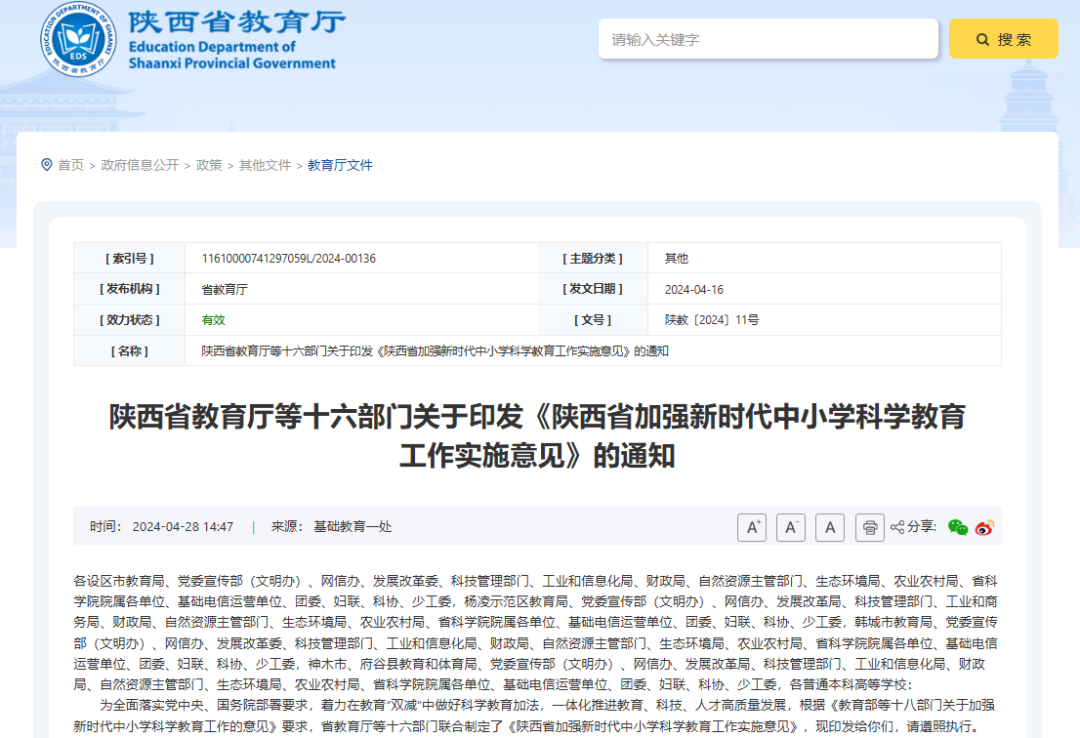Click the Education Department of Shaanxi logo
Viewport: 1080px width, 738px height.
coord(78,40)
